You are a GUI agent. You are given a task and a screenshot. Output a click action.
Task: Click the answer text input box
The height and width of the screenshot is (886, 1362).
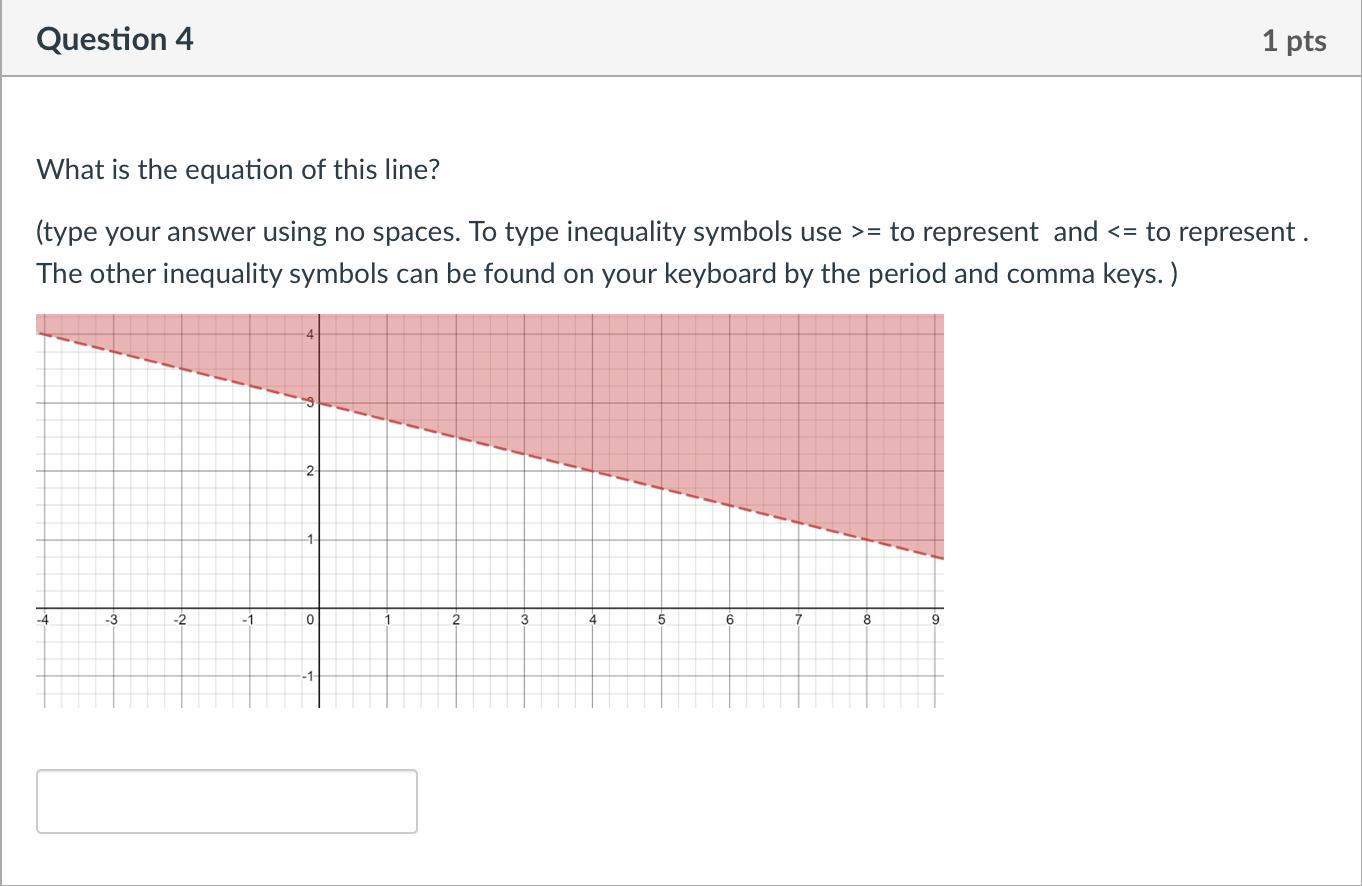(227, 801)
